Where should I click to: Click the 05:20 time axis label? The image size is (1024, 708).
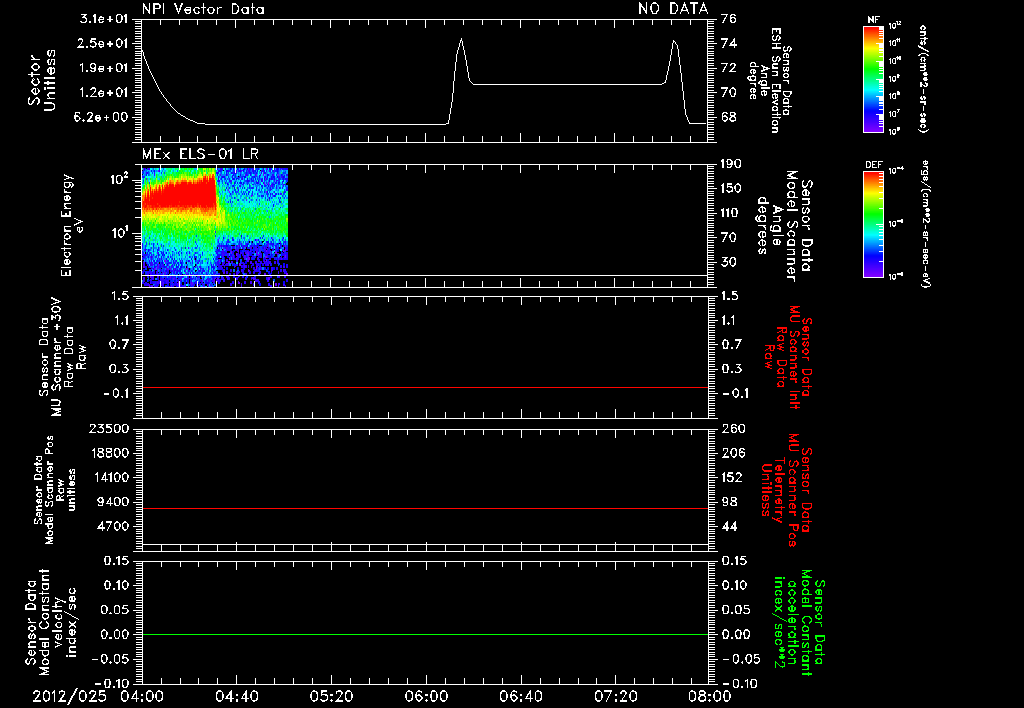pyautogui.click(x=331, y=696)
